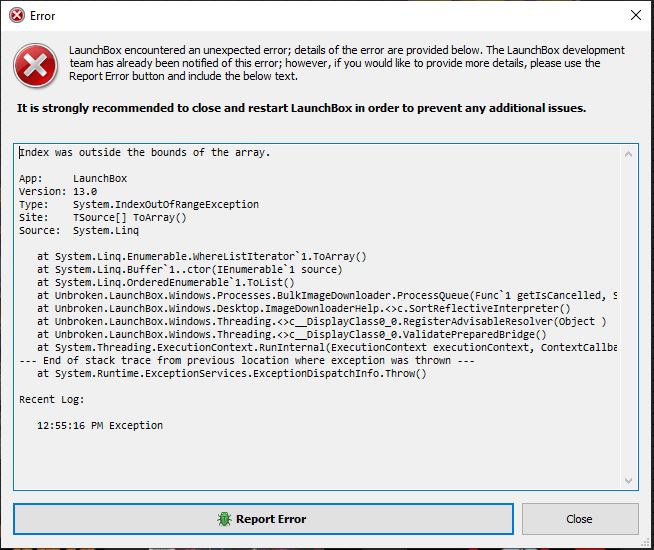Click the "App: LaunchBox" line
The height and width of the screenshot is (550, 654).
pos(73,178)
